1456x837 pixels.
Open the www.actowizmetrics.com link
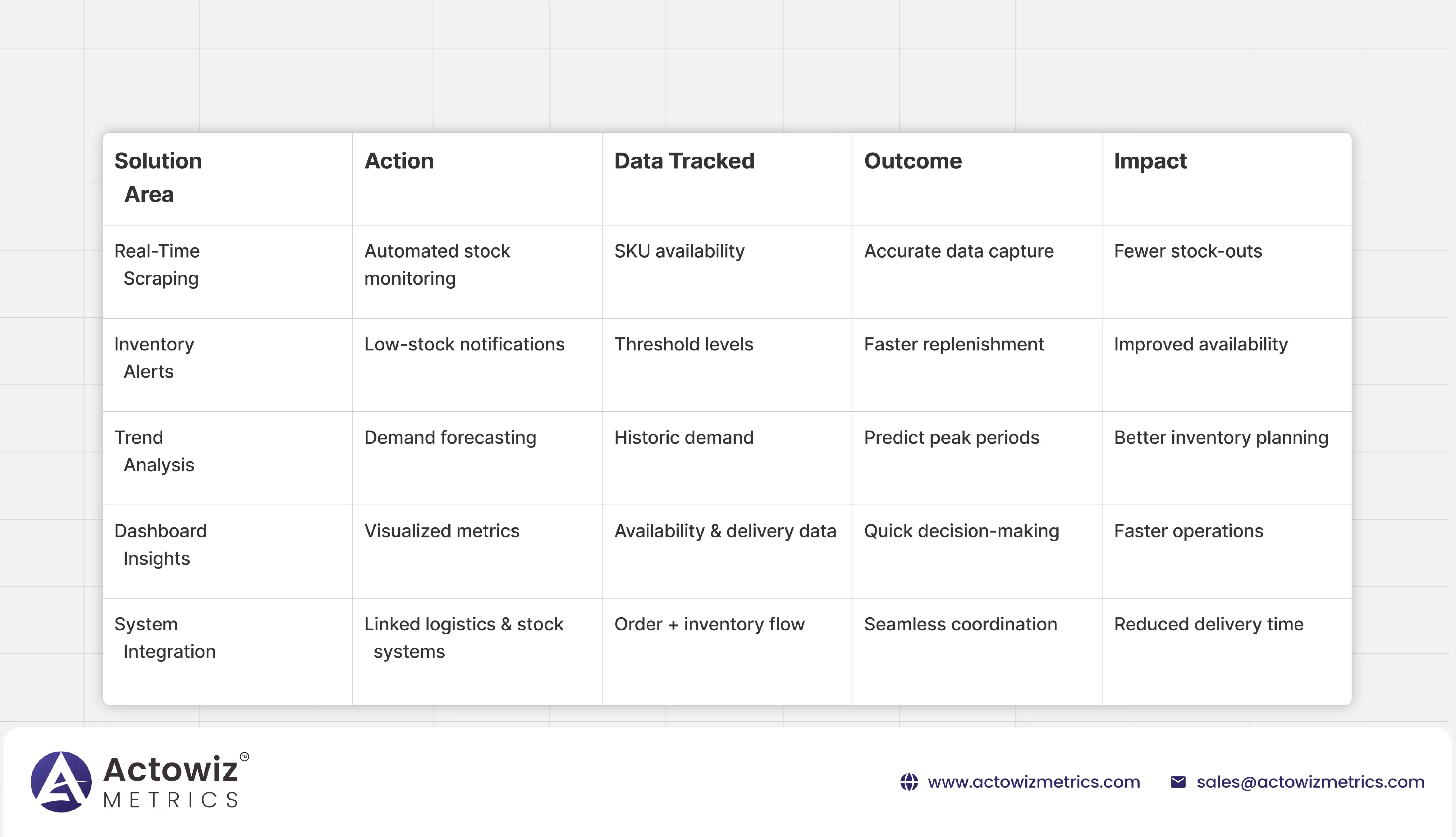click(1034, 782)
